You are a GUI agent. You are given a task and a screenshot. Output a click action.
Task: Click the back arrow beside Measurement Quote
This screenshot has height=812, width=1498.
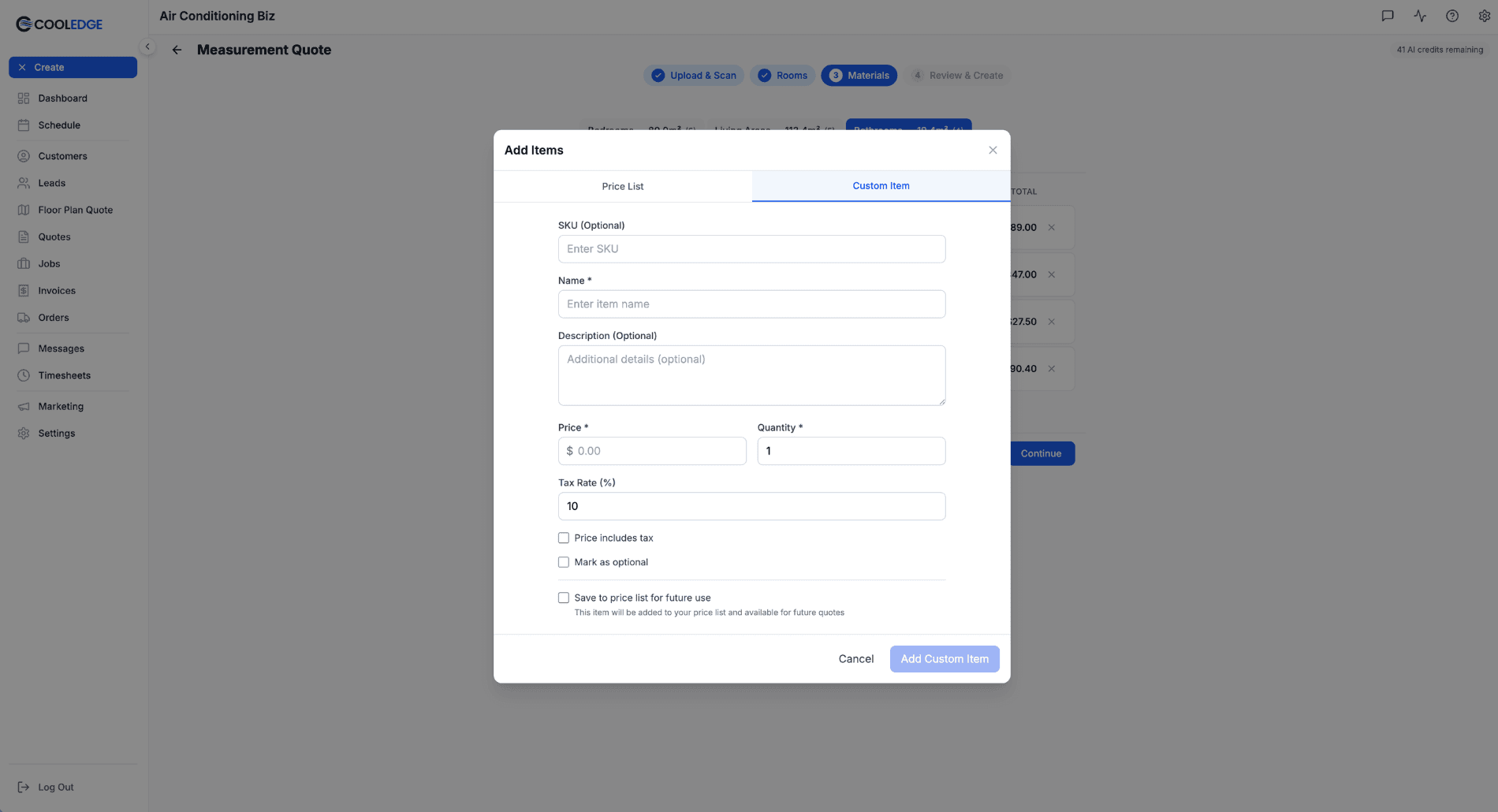(x=177, y=50)
